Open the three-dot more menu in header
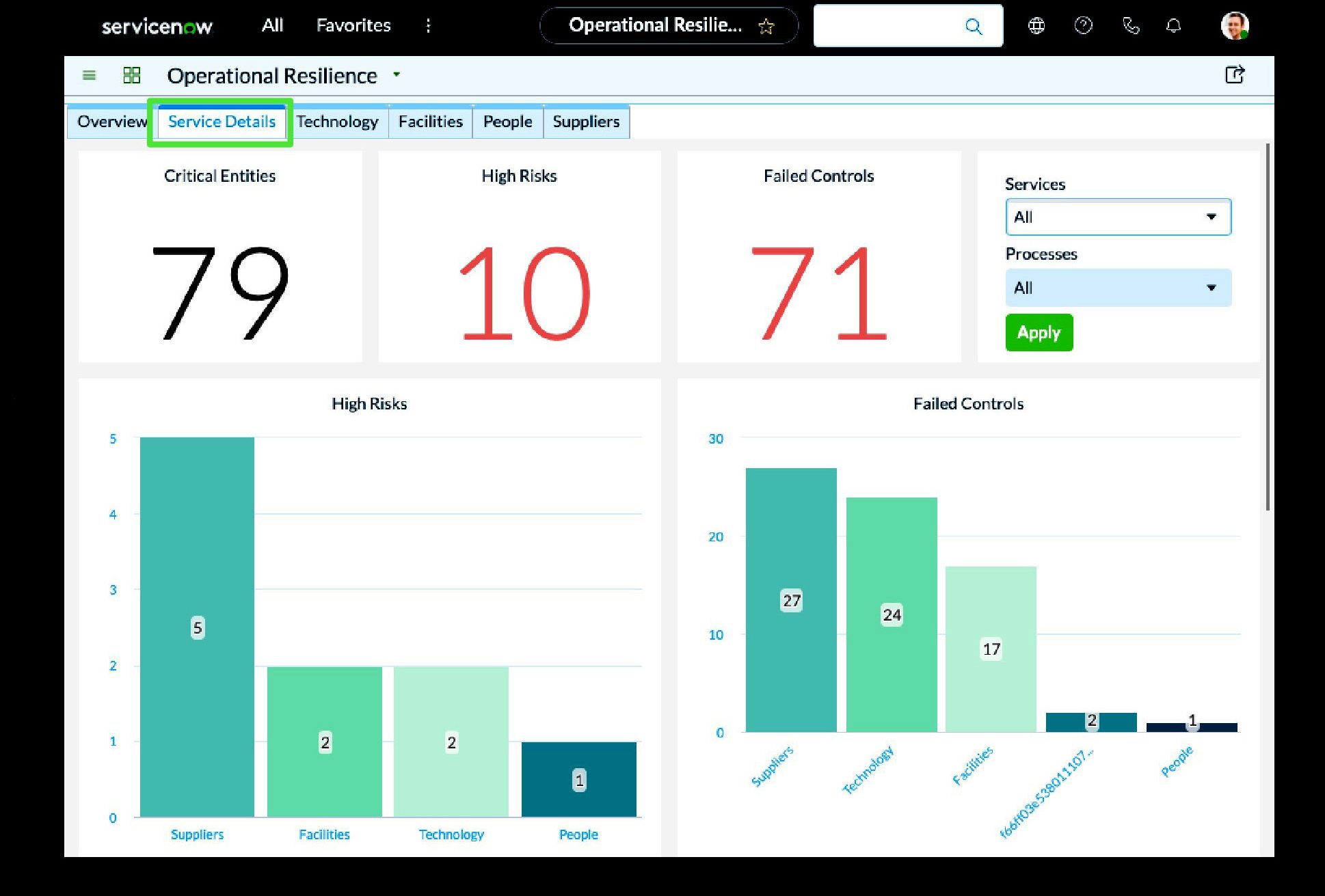This screenshot has width=1325, height=896. coord(428,26)
